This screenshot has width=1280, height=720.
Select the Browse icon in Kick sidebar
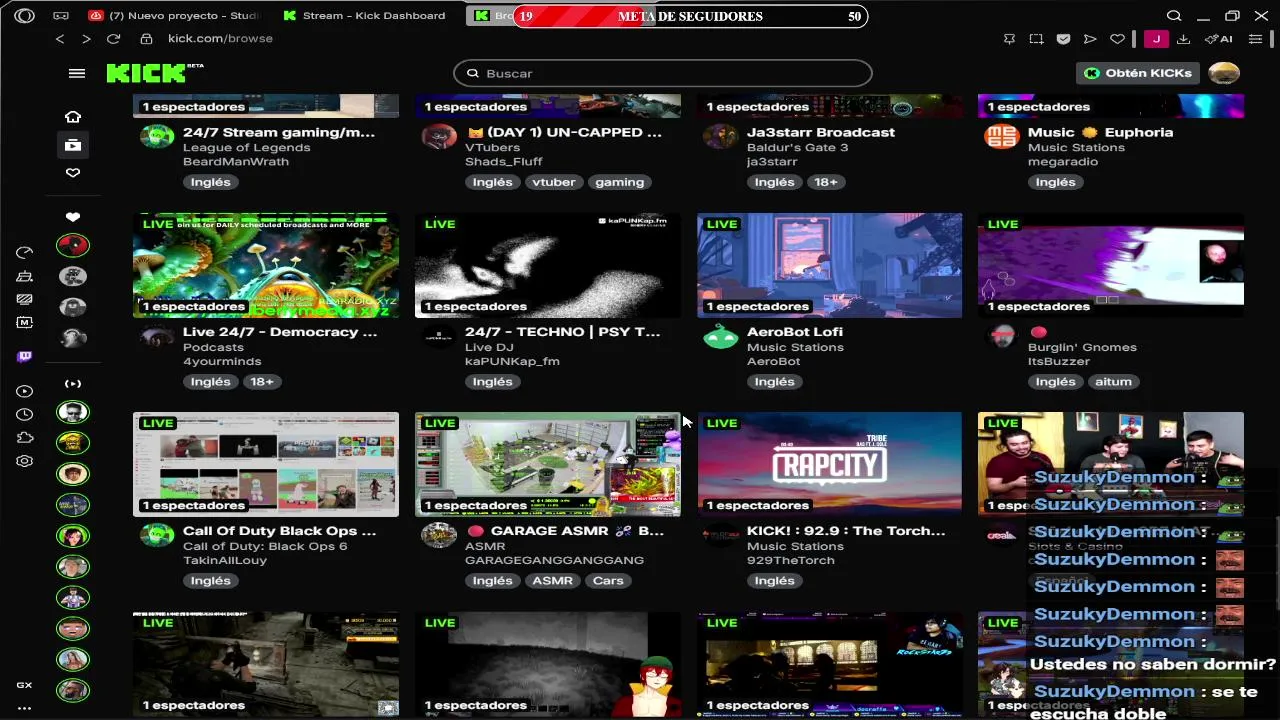[73, 145]
